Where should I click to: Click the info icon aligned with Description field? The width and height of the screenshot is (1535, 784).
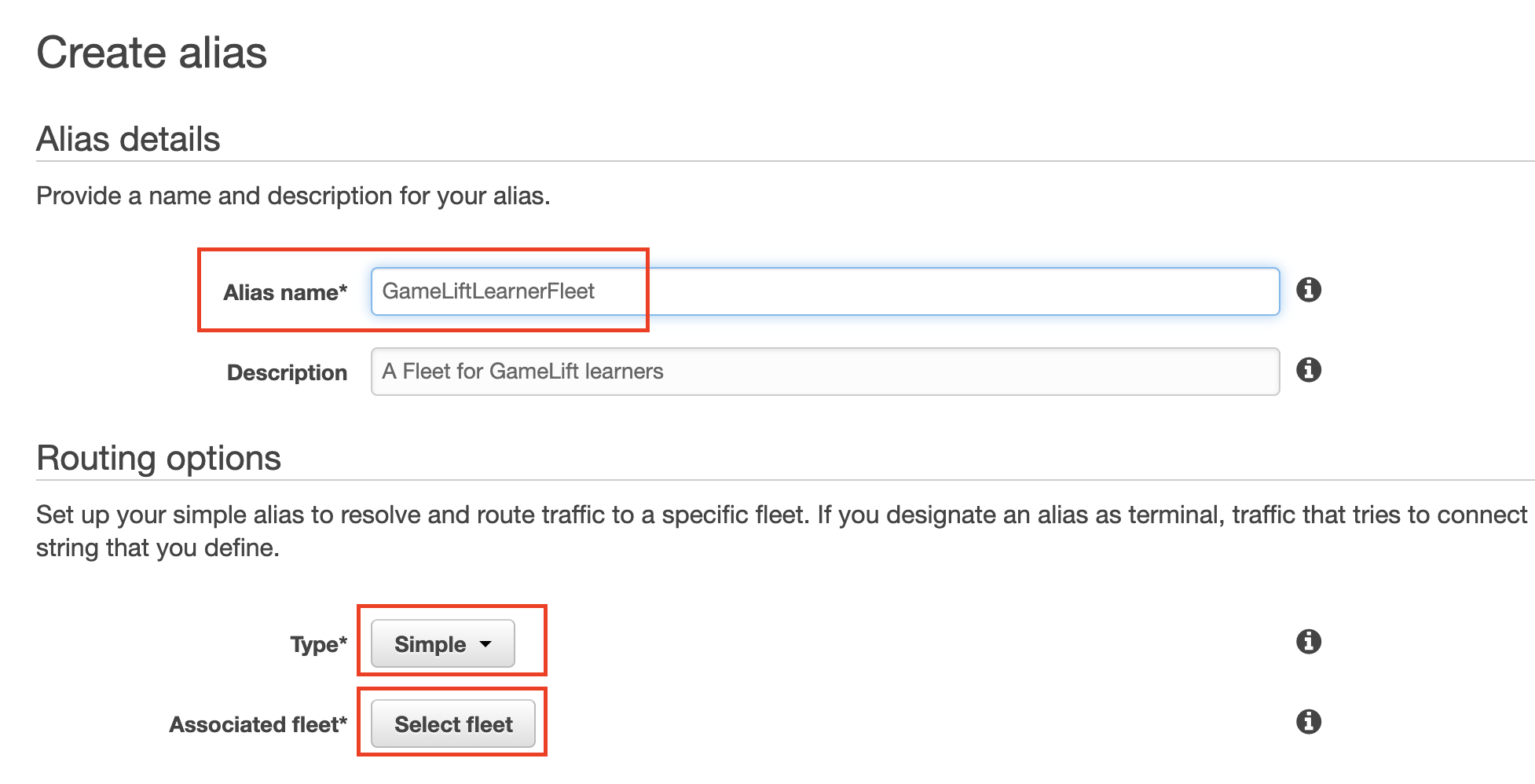coord(1309,369)
